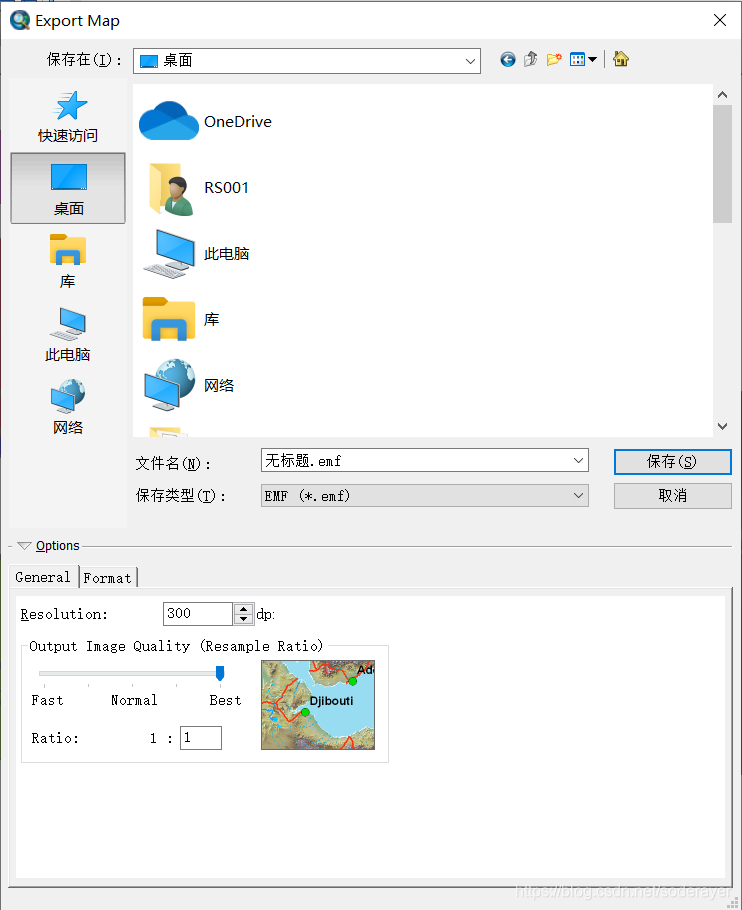Image resolution: width=742 pixels, height=910 pixels.
Task: Click the home folder icon
Action: (621, 59)
